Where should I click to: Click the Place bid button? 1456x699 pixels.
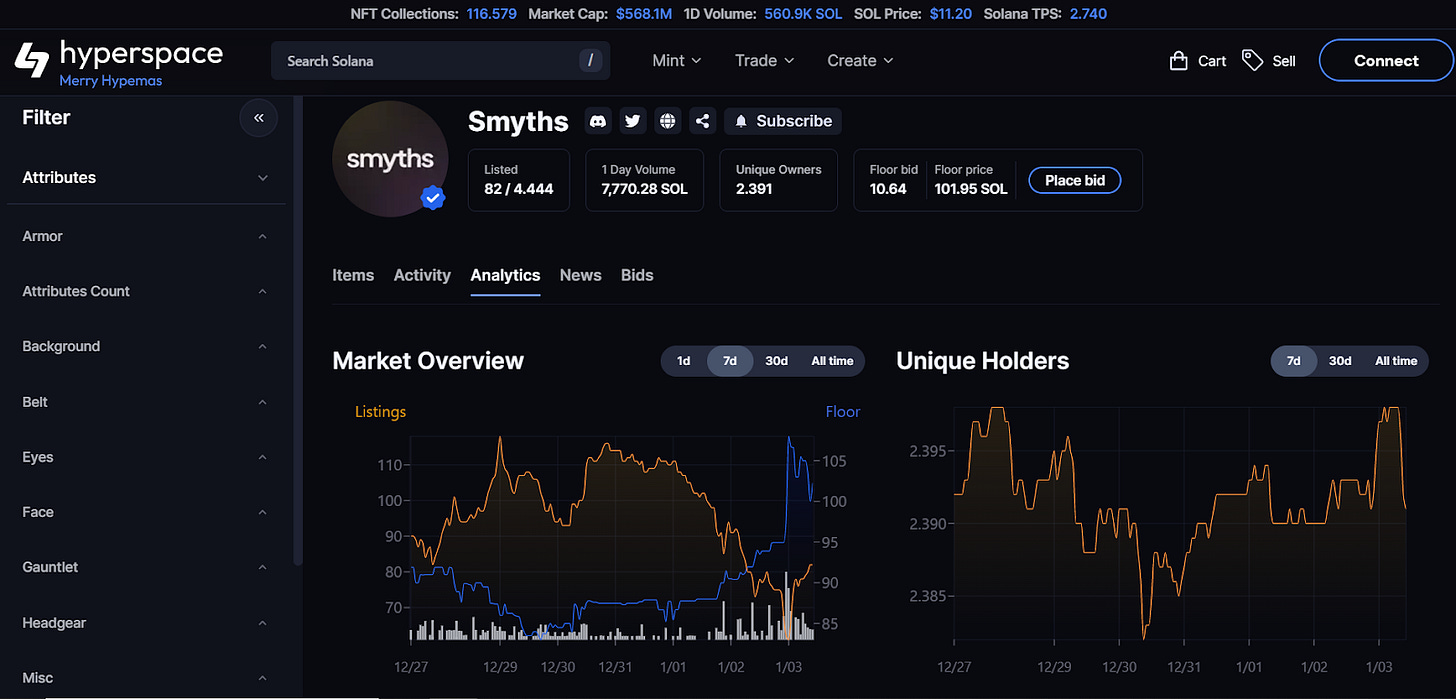[1075, 180]
